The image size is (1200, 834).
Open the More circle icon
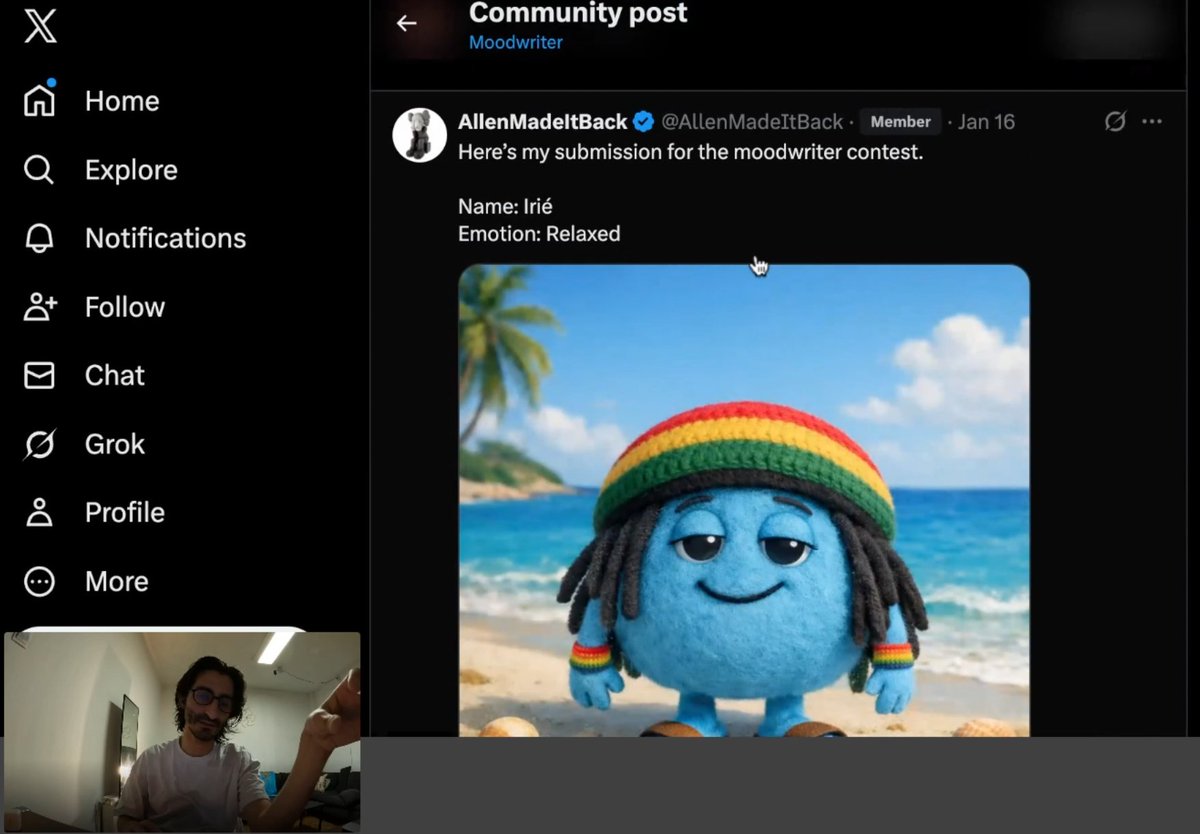(x=39, y=581)
